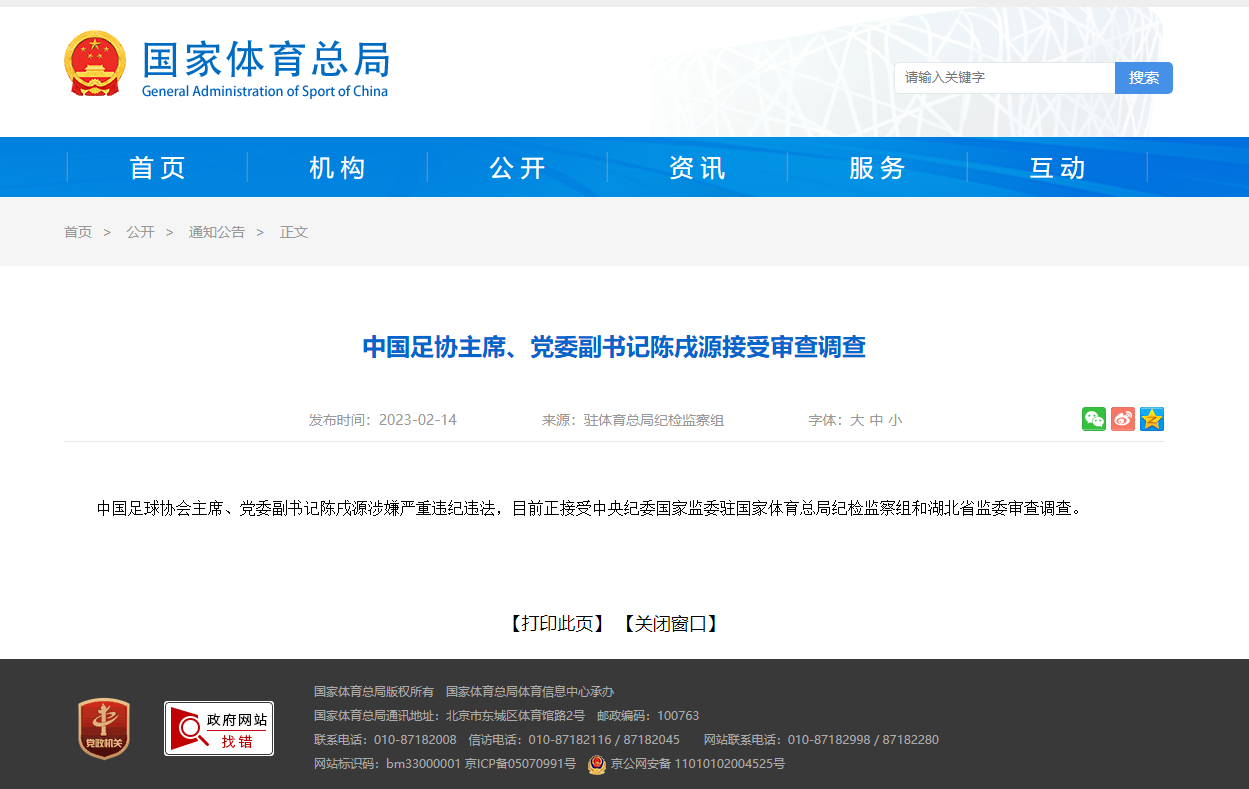
Task: Click the 政府网站找错 error-report icon
Action: pyautogui.click(x=219, y=728)
